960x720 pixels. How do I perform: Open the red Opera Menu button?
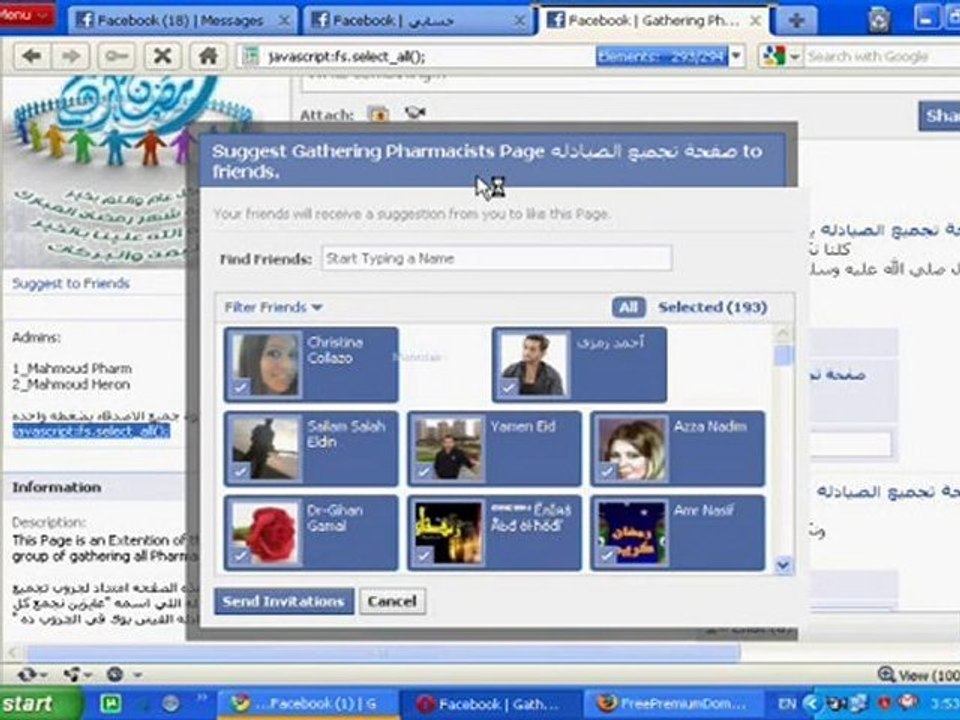point(26,15)
